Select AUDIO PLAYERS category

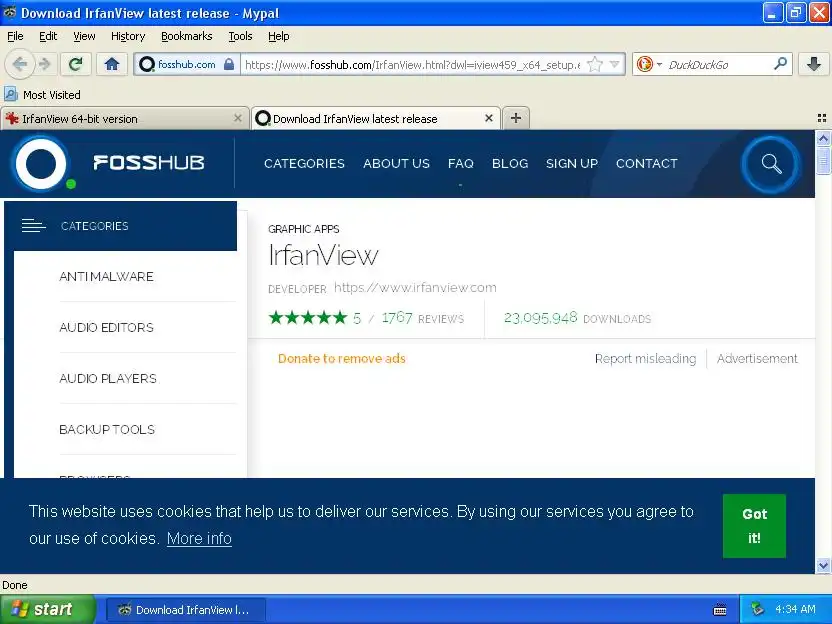(x=108, y=378)
